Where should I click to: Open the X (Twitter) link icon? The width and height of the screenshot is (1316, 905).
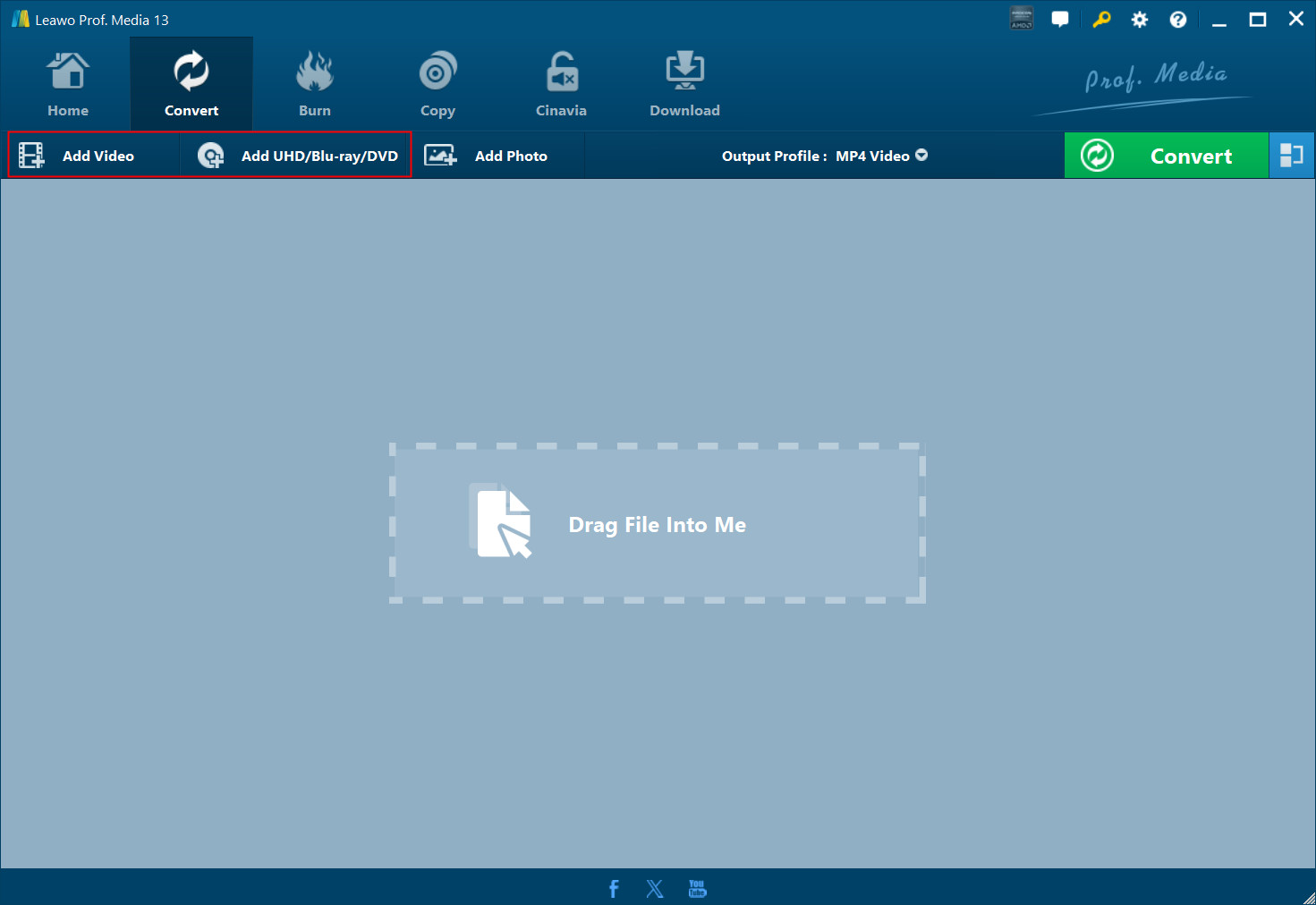(655, 888)
